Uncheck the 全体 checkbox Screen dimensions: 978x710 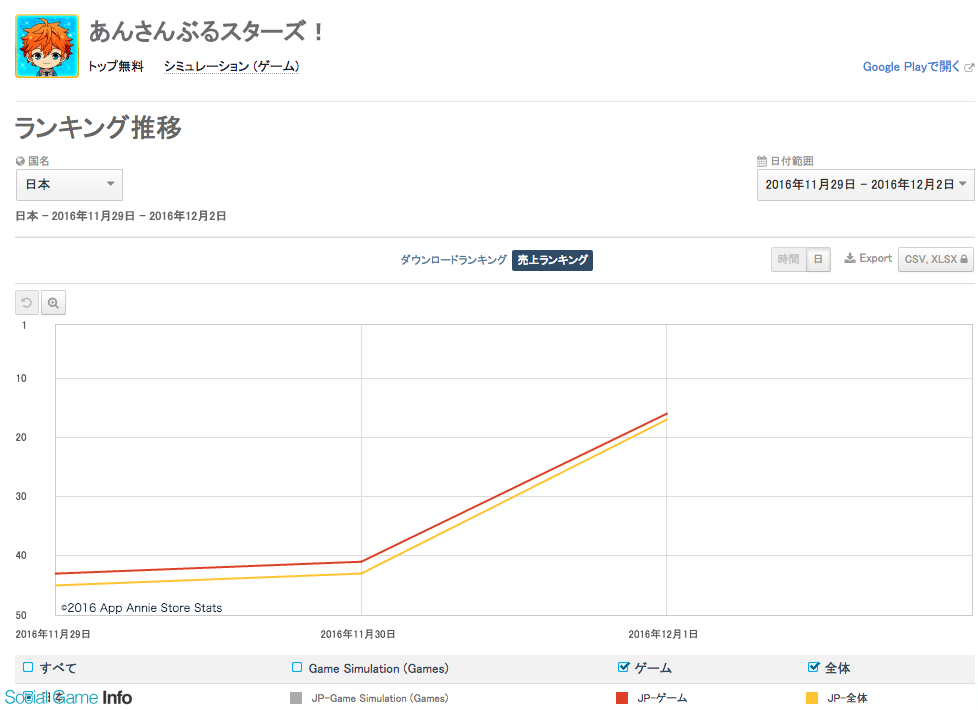[813, 667]
